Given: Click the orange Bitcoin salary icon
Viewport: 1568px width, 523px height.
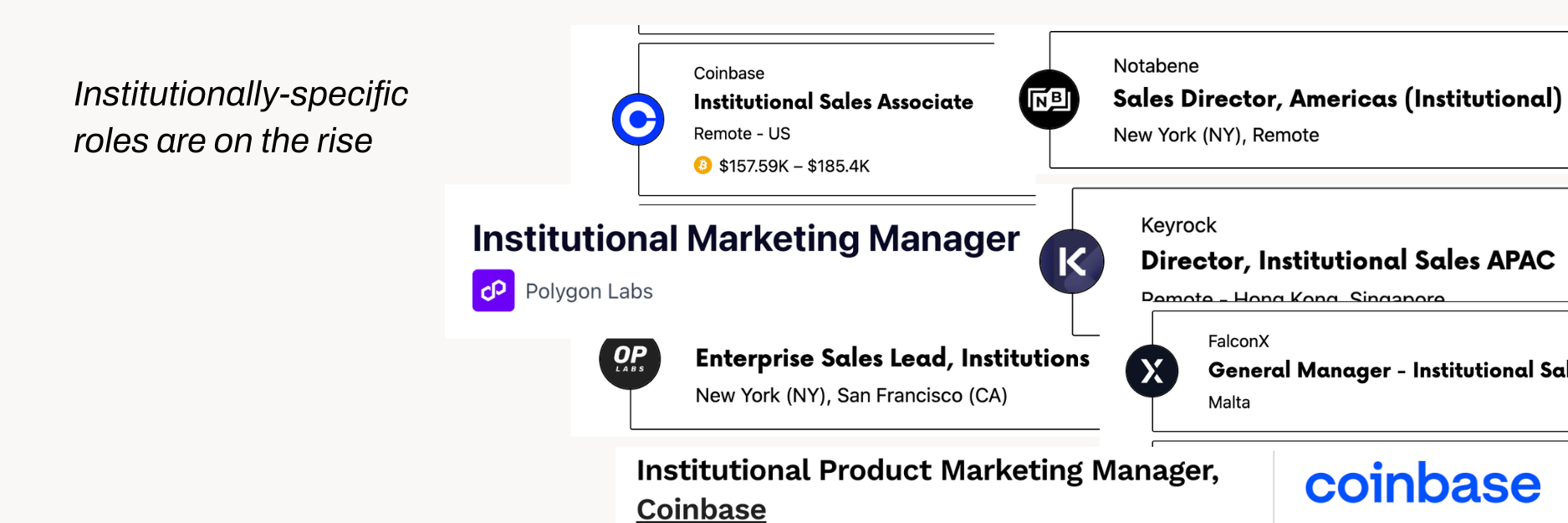Looking at the screenshot, I should 702,166.
